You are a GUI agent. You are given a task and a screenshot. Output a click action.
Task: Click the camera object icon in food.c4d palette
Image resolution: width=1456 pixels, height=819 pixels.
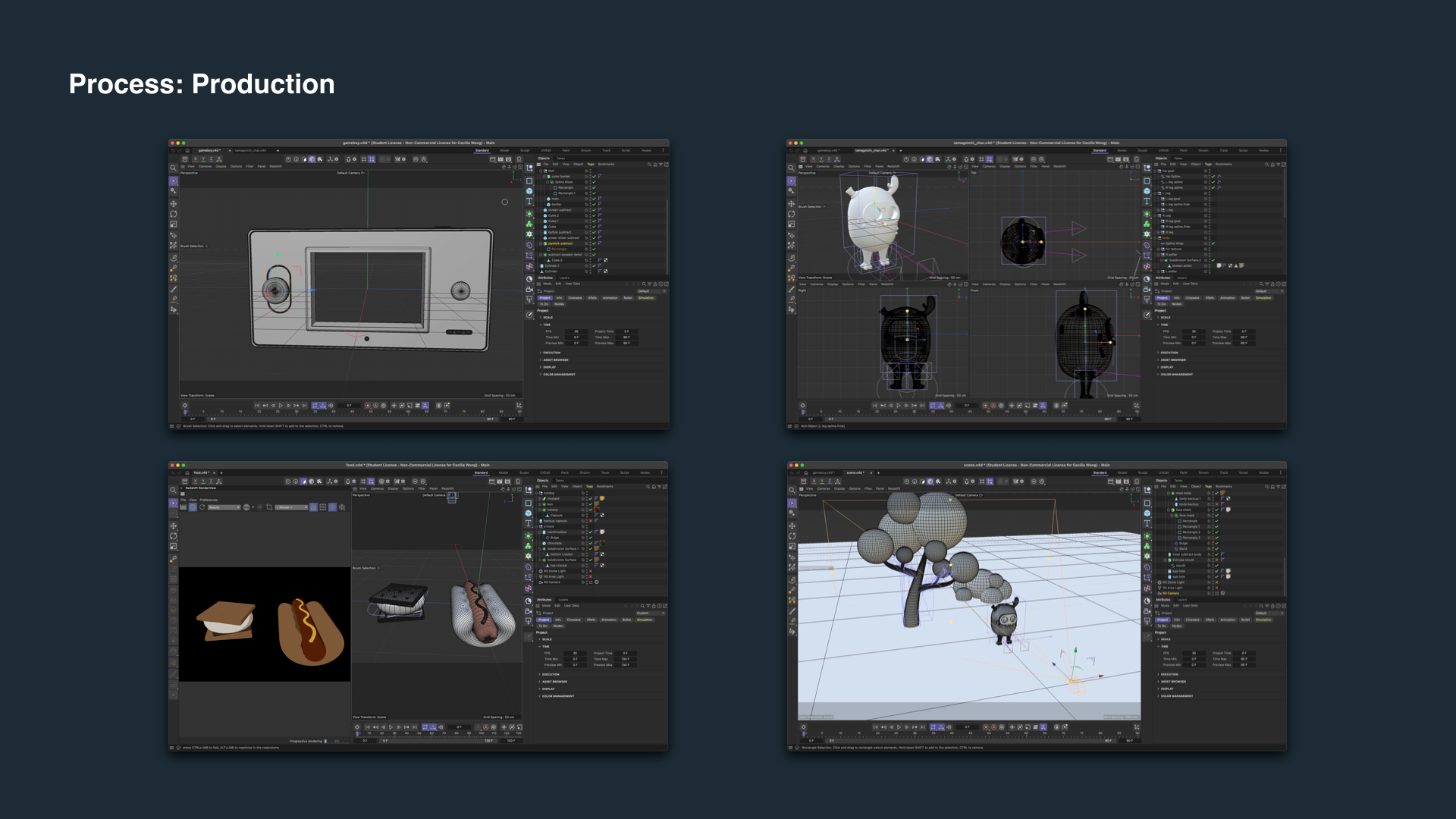[529, 611]
